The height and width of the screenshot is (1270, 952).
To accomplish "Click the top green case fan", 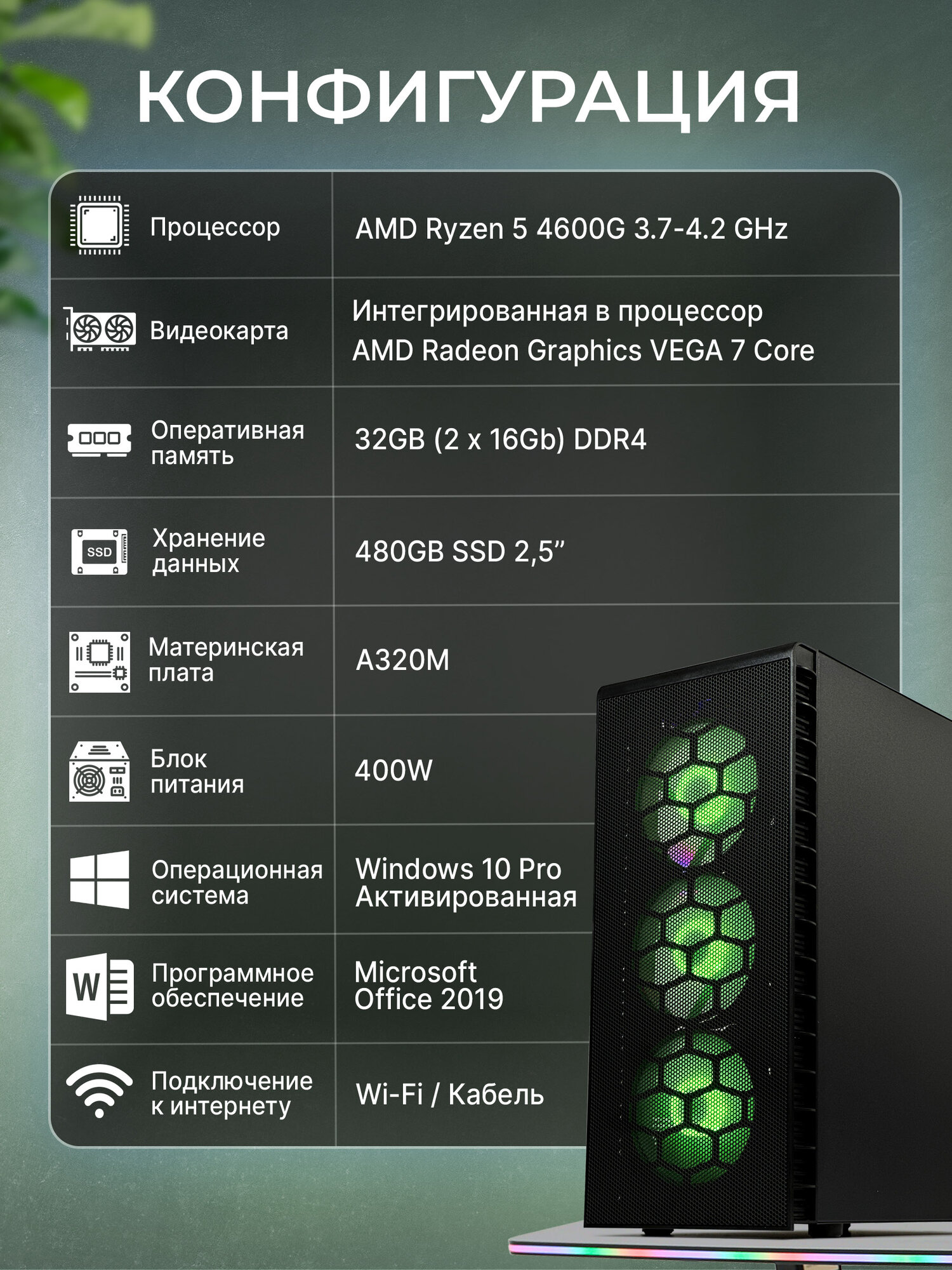I will [696, 786].
